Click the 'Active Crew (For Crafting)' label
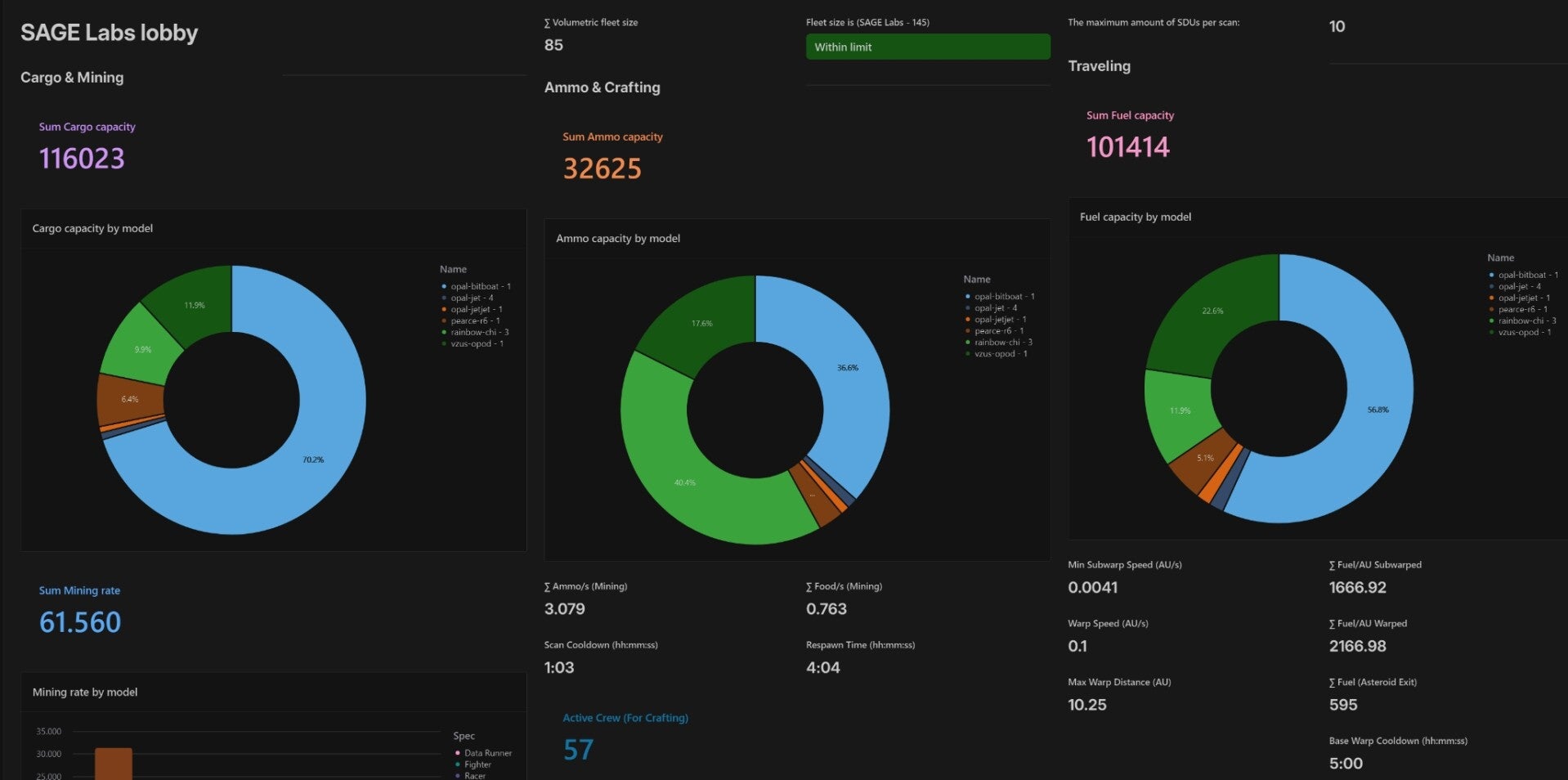Viewport: 1568px width, 780px height. pyautogui.click(x=625, y=719)
